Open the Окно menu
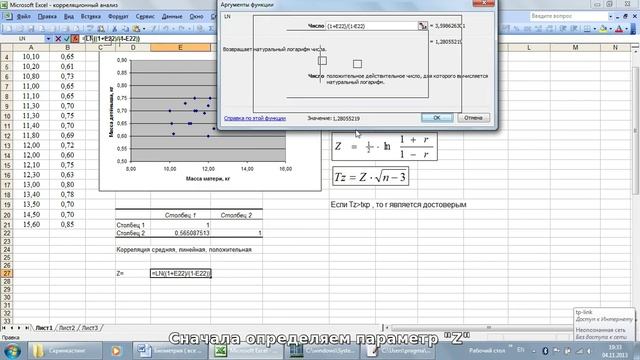 (196, 17)
